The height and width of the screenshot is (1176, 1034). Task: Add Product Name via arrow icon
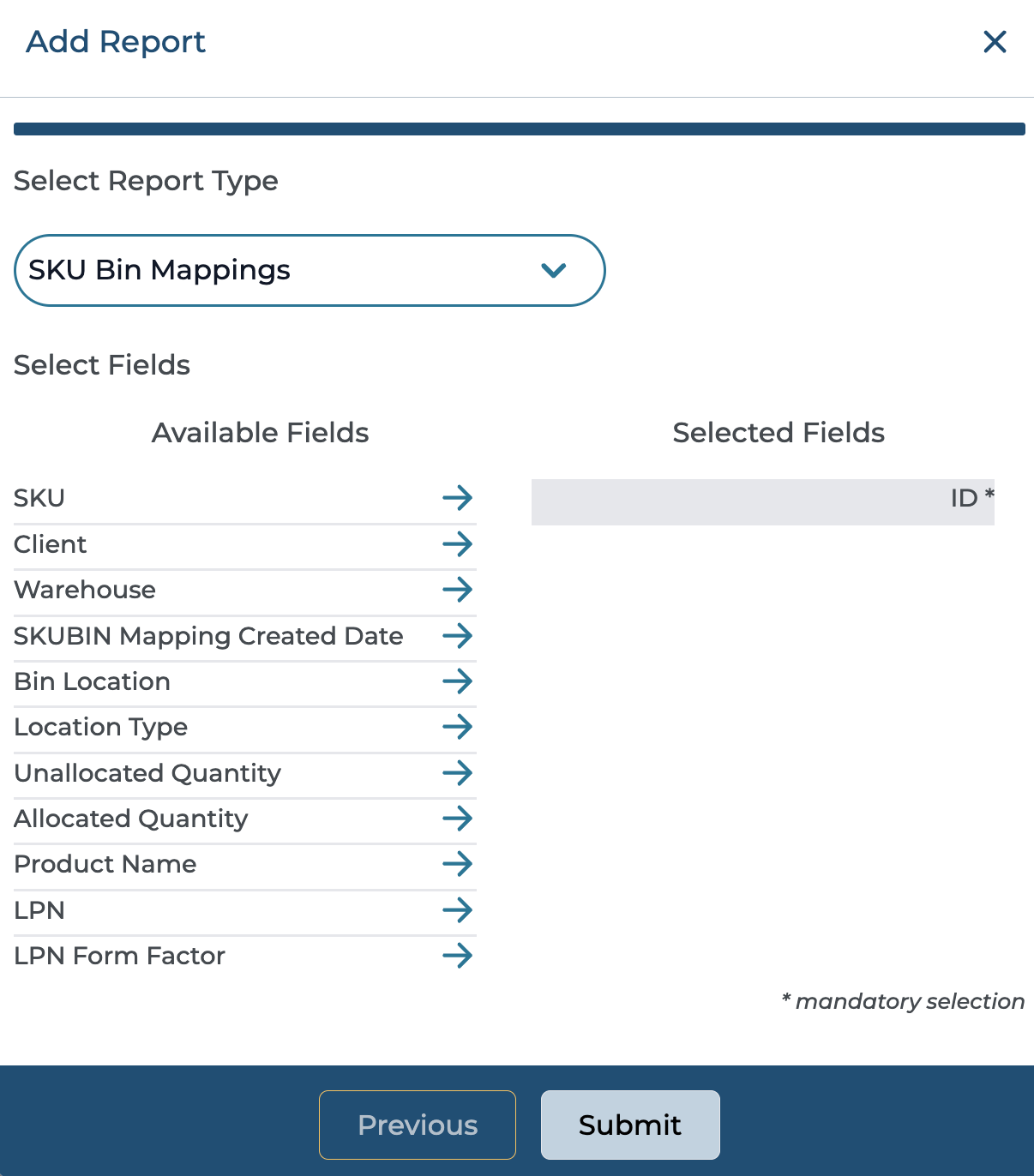(457, 864)
